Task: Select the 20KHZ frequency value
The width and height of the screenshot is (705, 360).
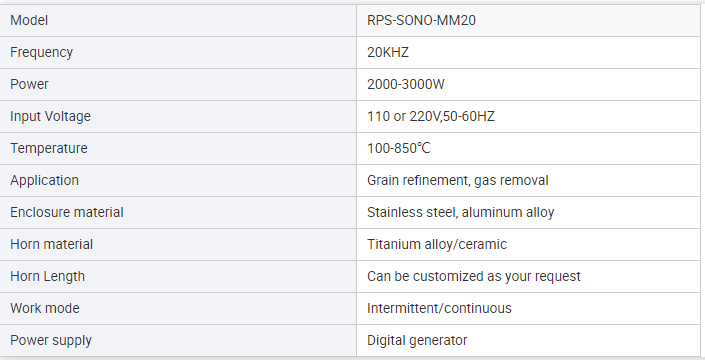Action: coord(388,52)
